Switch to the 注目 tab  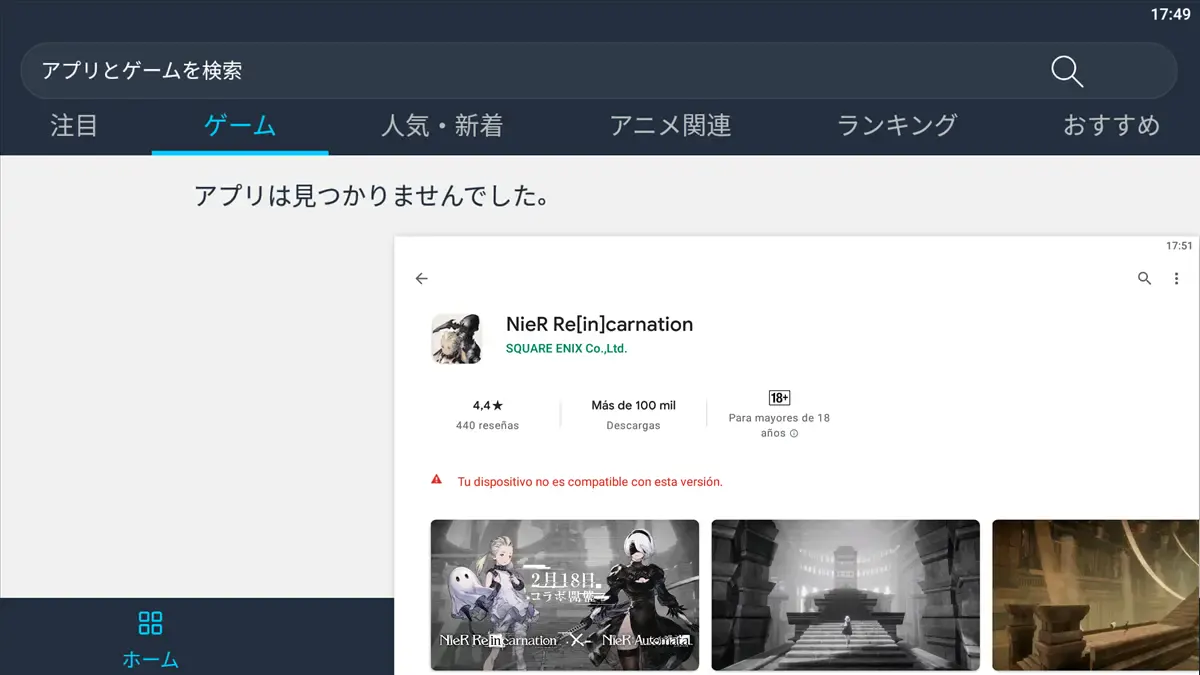tap(74, 126)
